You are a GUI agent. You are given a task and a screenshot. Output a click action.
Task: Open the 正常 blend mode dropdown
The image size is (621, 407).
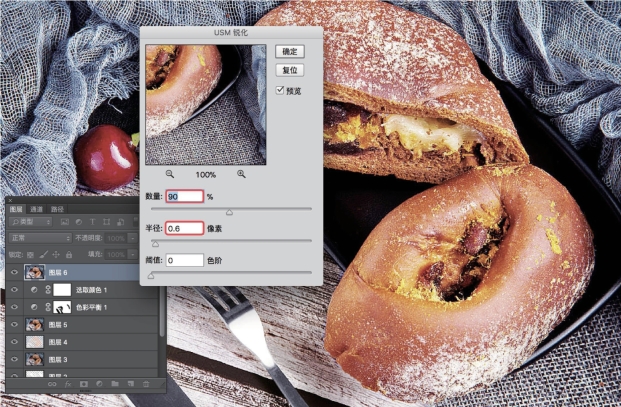coord(40,238)
